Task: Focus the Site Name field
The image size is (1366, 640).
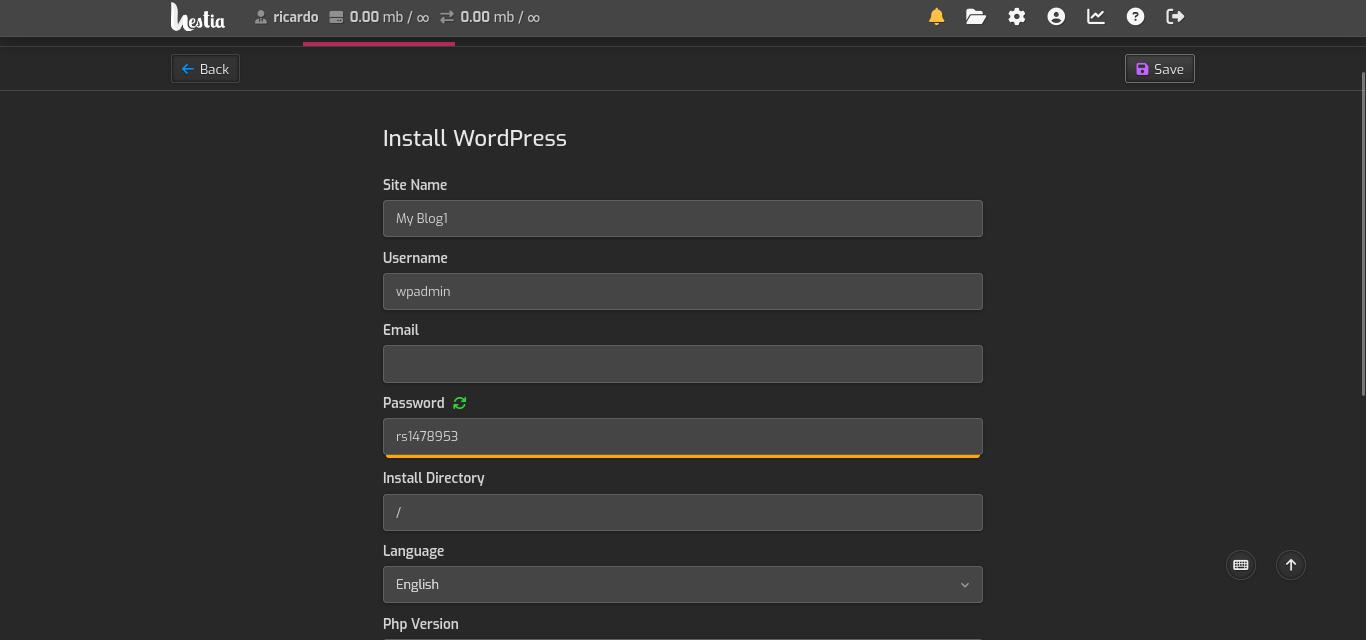Action: point(683,219)
